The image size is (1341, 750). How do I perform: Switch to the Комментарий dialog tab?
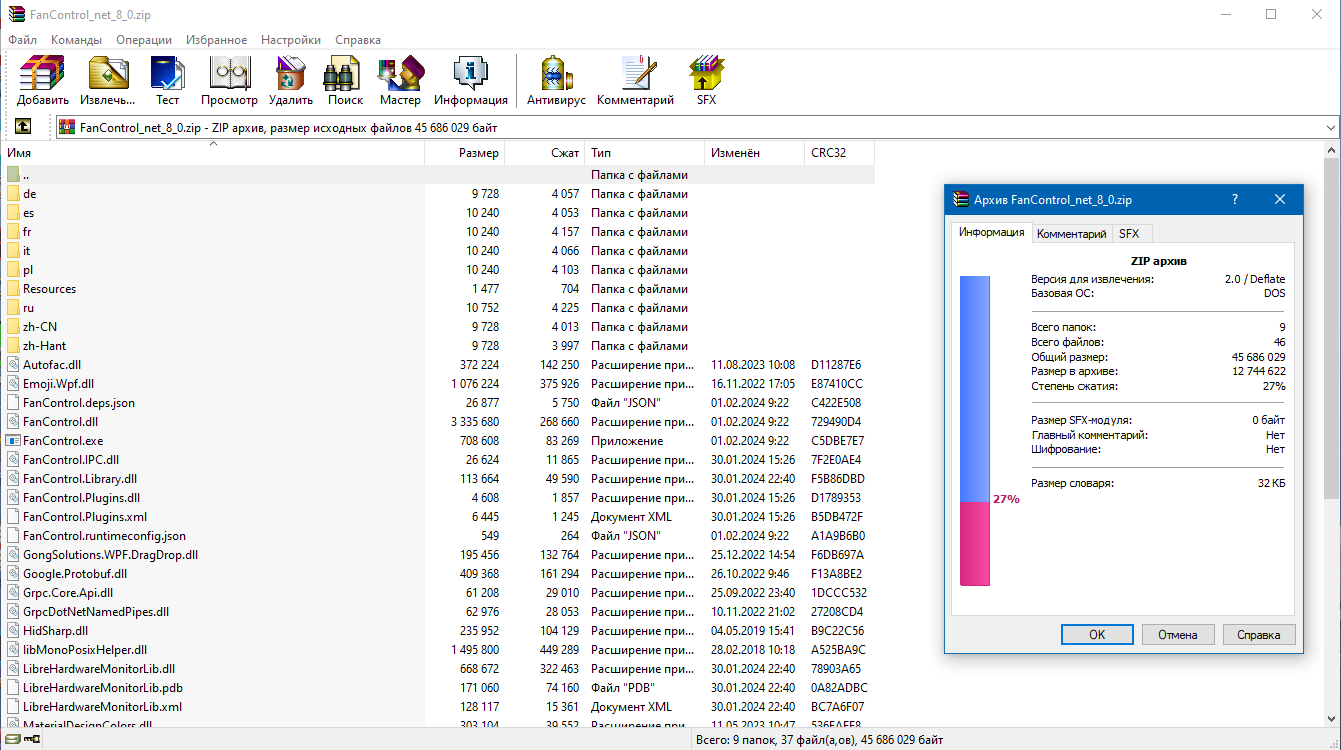click(1072, 234)
